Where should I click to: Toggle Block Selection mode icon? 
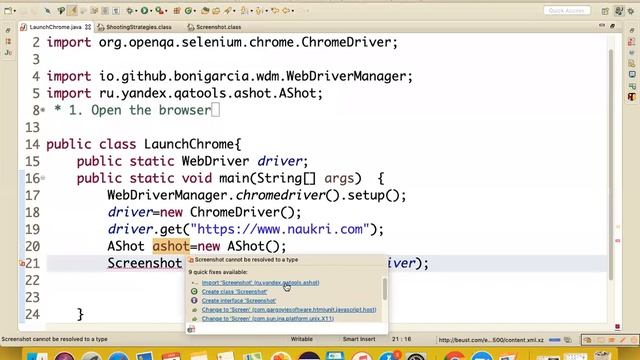(105, 11)
